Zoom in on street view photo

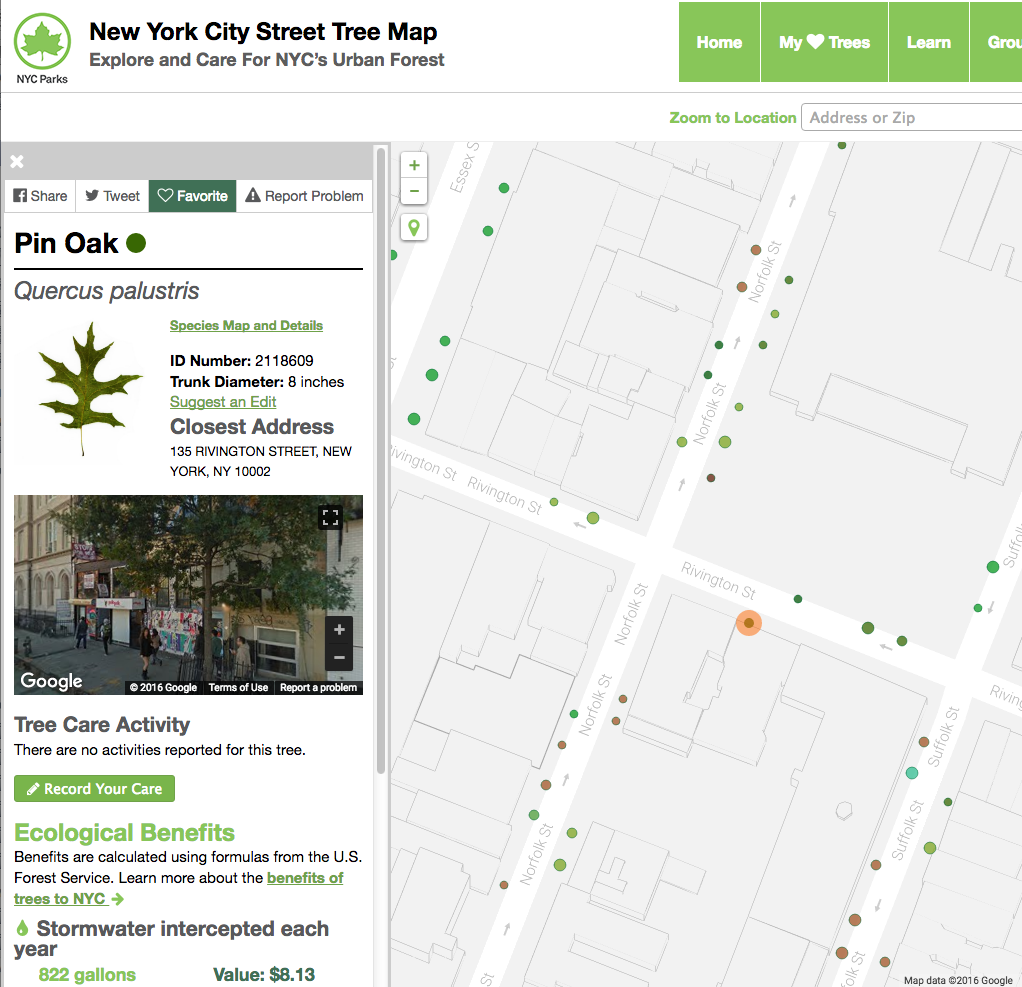coord(340,630)
